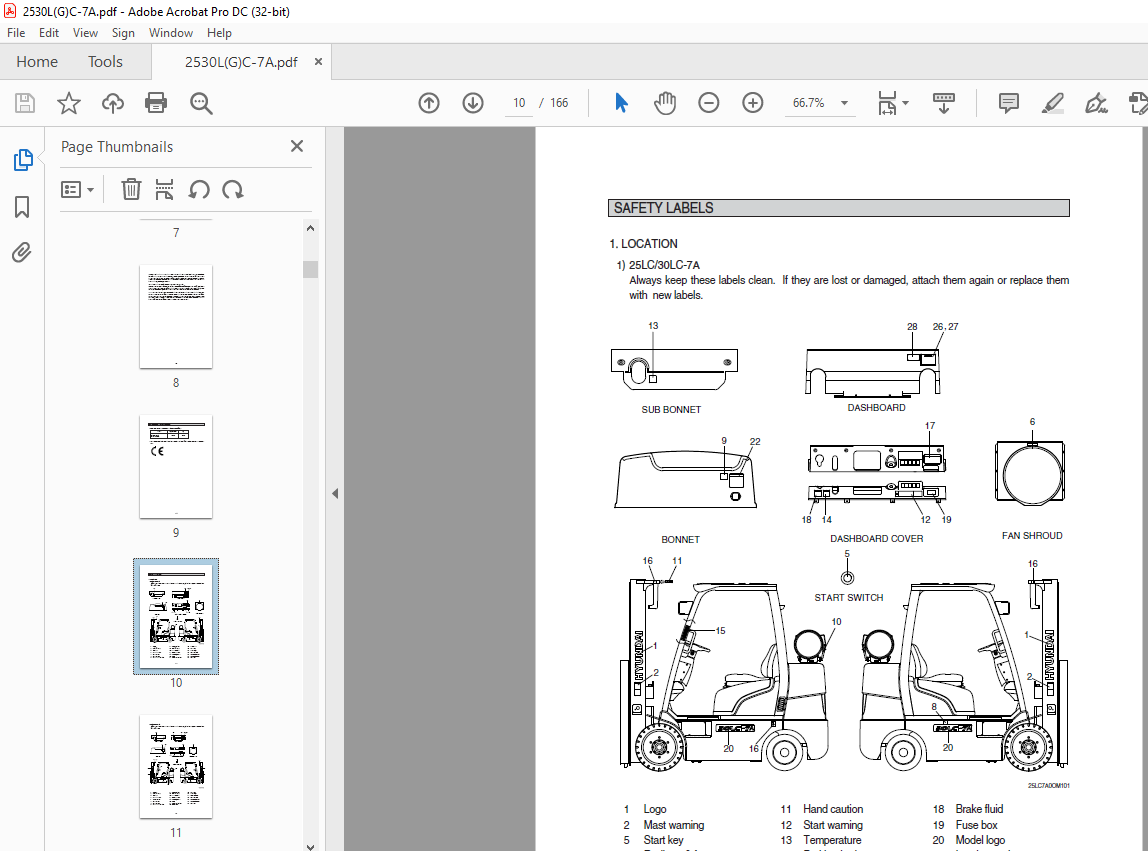Viewport: 1148px width, 851px height.
Task: Close the Page Thumbnails panel
Action: pyautogui.click(x=297, y=146)
